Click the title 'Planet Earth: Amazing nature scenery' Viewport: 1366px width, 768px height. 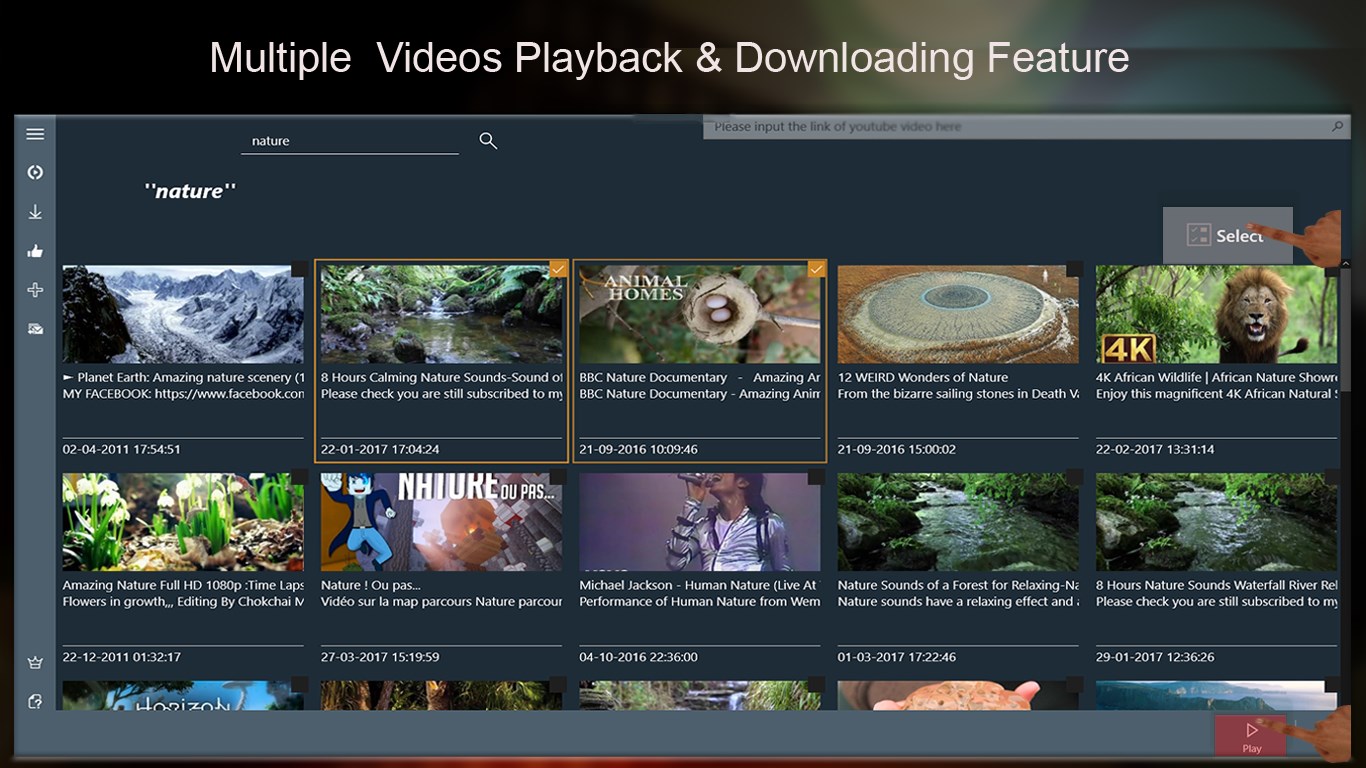tap(184, 378)
